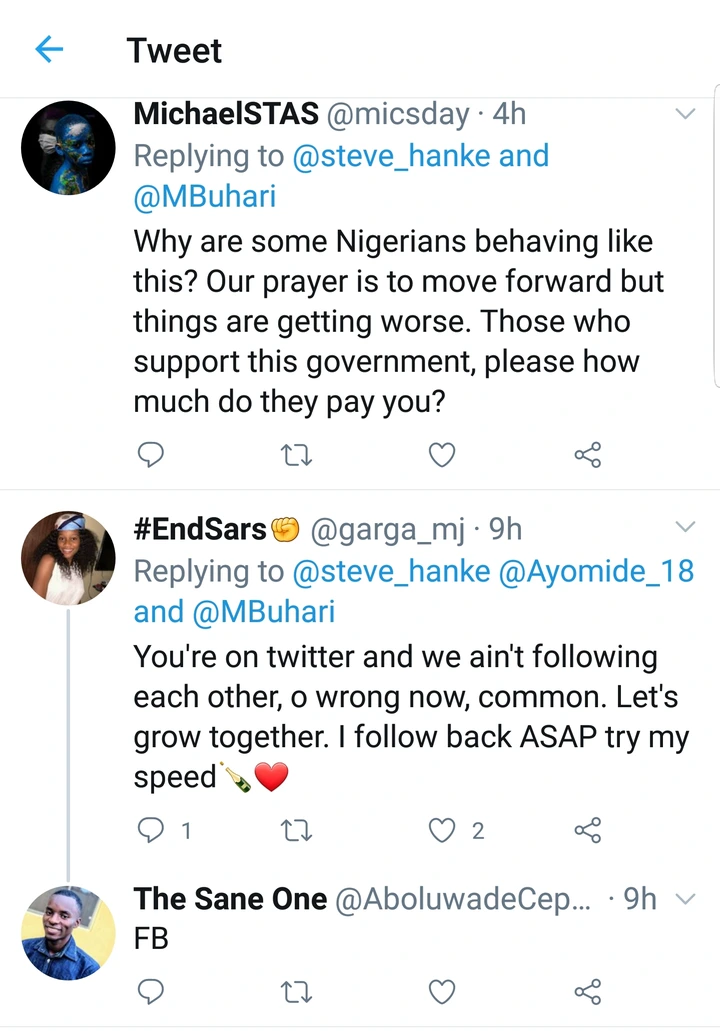
Task: Retweet the #EndSars tweet
Action: [x=296, y=829]
